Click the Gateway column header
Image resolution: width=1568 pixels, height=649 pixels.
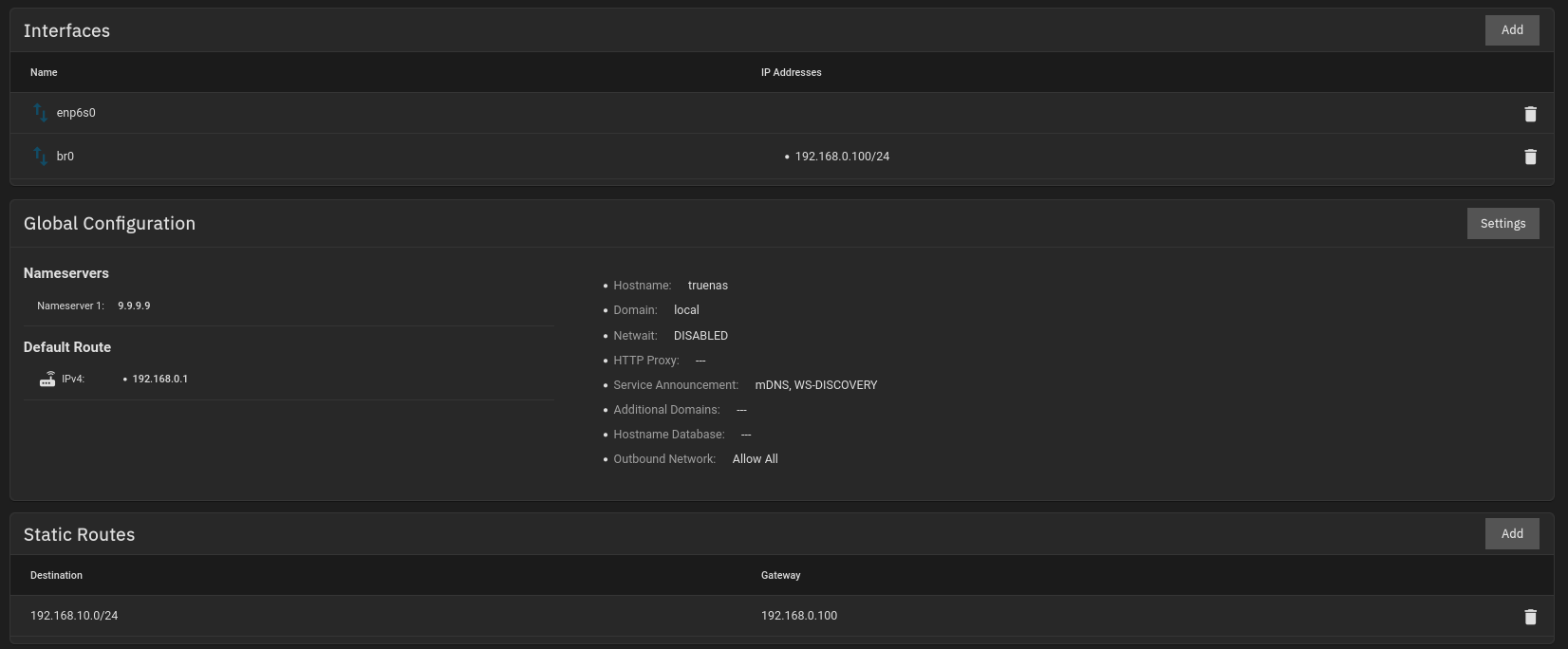pos(780,575)
